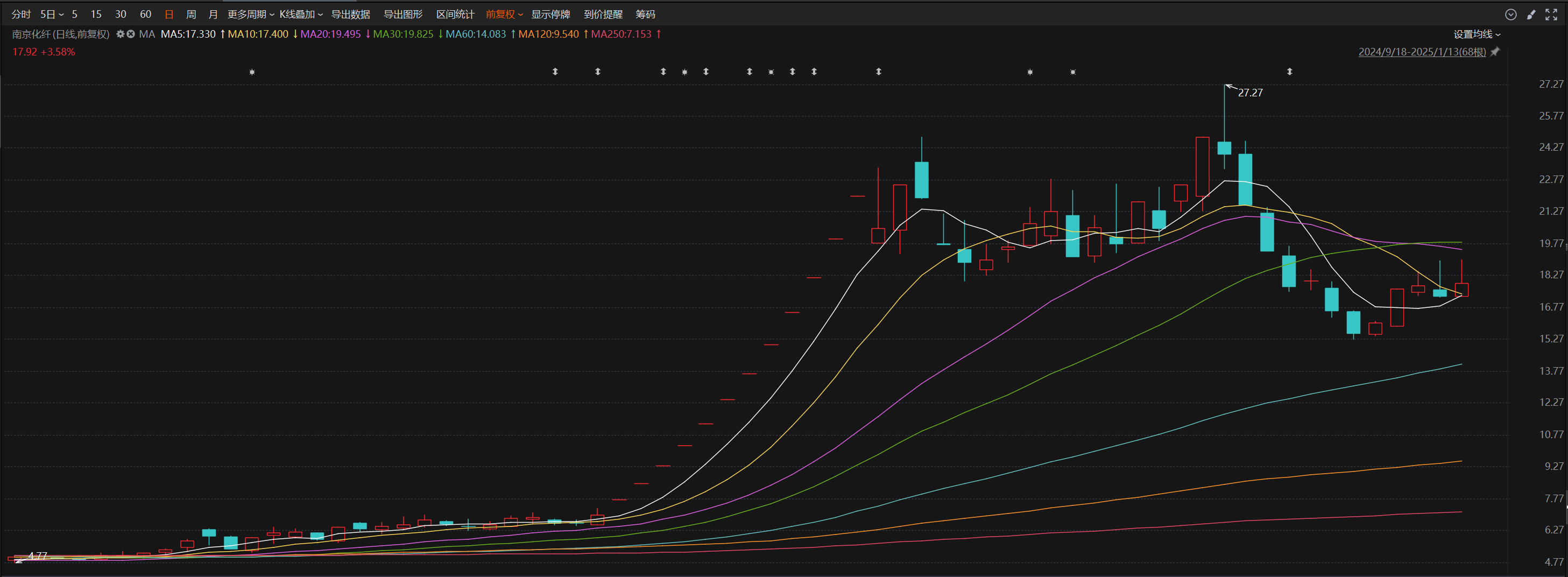Remove the MA indicator with the X icon
Image resolution: width=1568 pixels, height=577 pixels.
pyautogui.click(x=130, y=34)
